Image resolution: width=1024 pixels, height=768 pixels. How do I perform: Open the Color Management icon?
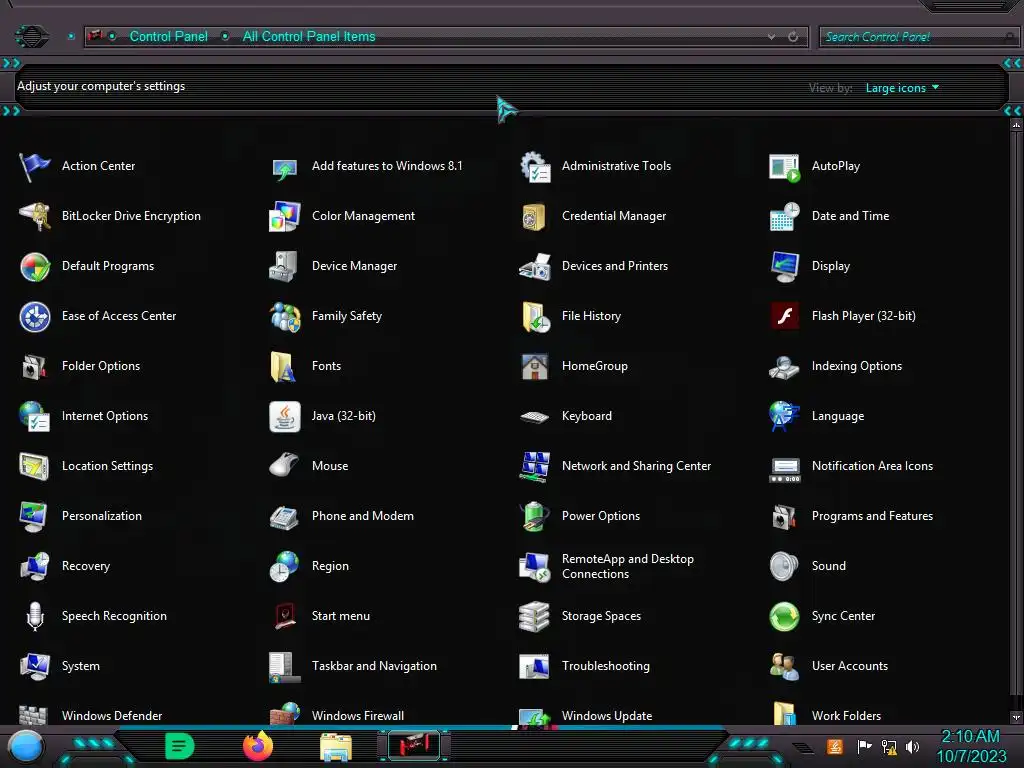(x=285, y=216)
